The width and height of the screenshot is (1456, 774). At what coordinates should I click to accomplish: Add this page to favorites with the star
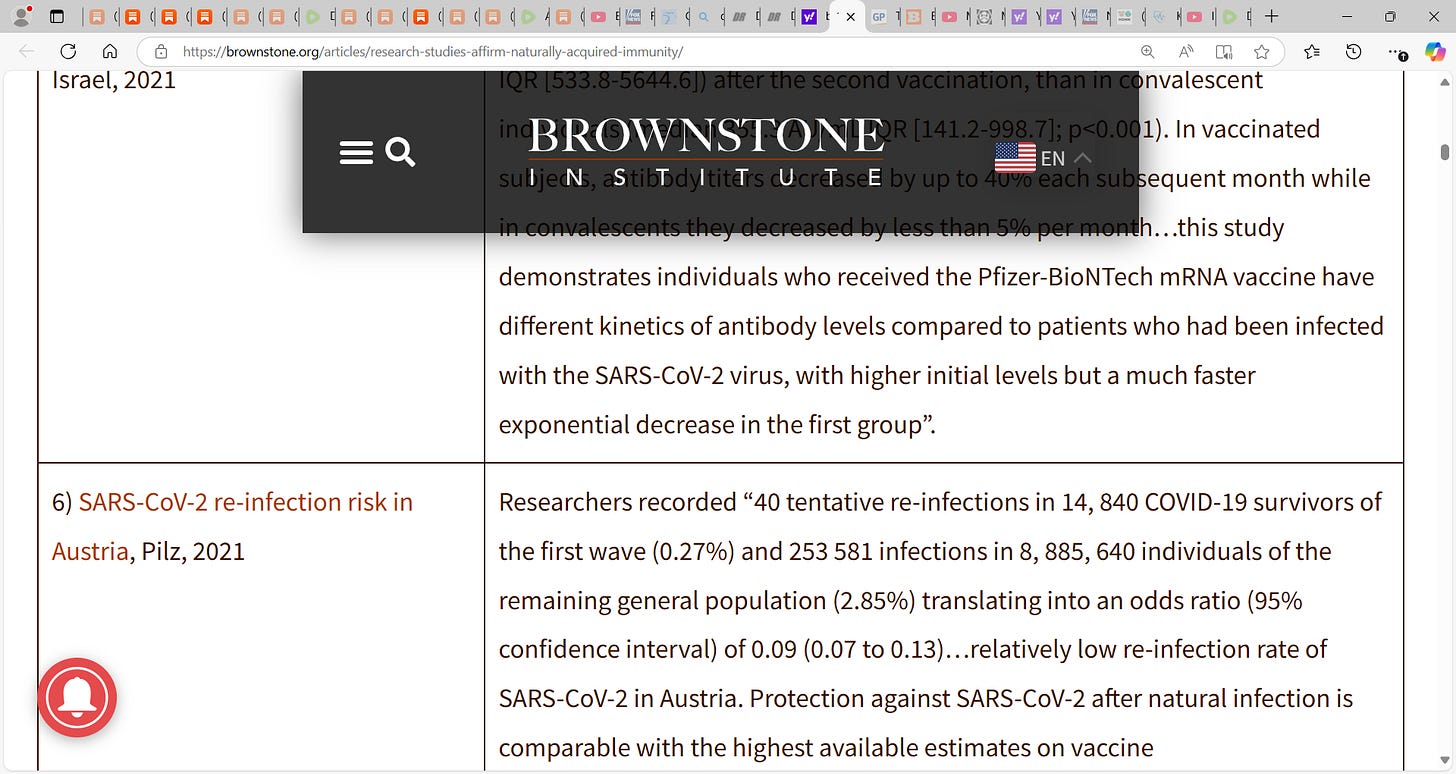point(1262,52)
